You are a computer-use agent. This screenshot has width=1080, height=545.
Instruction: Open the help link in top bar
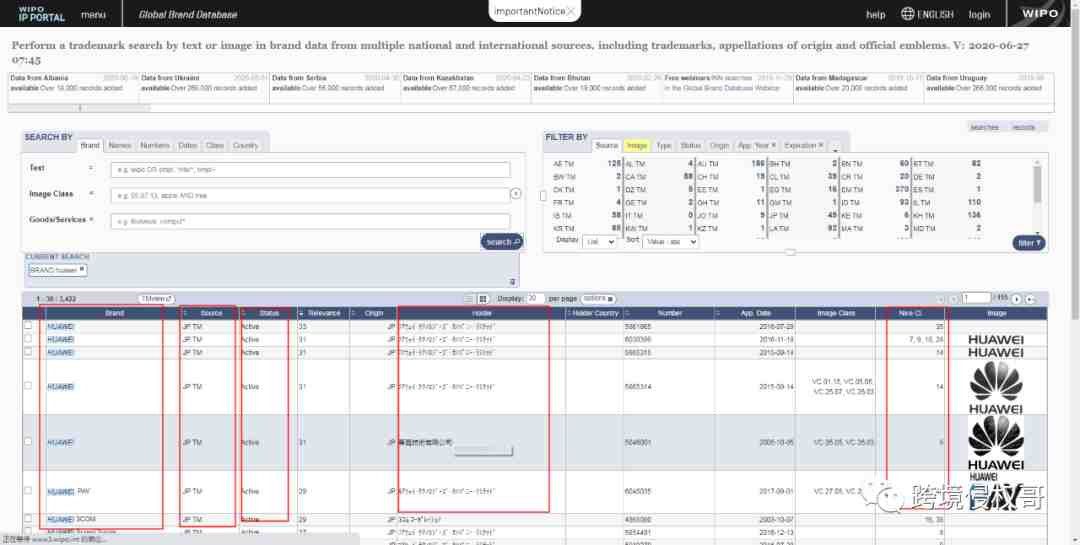click(875, 14)
